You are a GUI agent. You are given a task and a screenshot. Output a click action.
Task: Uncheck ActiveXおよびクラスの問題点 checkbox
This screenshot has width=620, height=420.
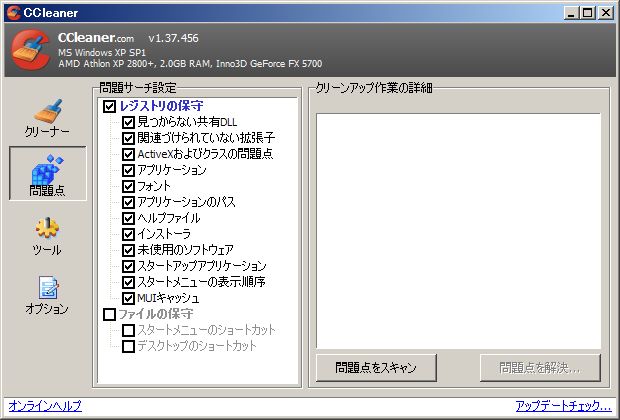(x=128, y=154)
